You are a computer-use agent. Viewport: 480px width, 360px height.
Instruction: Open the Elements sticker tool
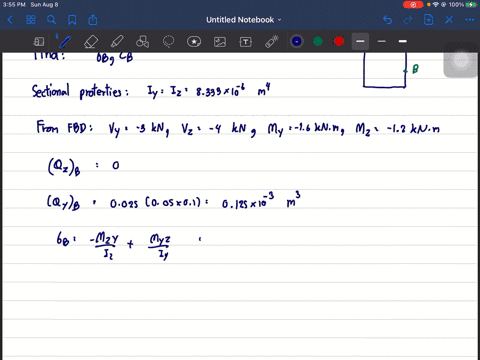tap(194, 42)
